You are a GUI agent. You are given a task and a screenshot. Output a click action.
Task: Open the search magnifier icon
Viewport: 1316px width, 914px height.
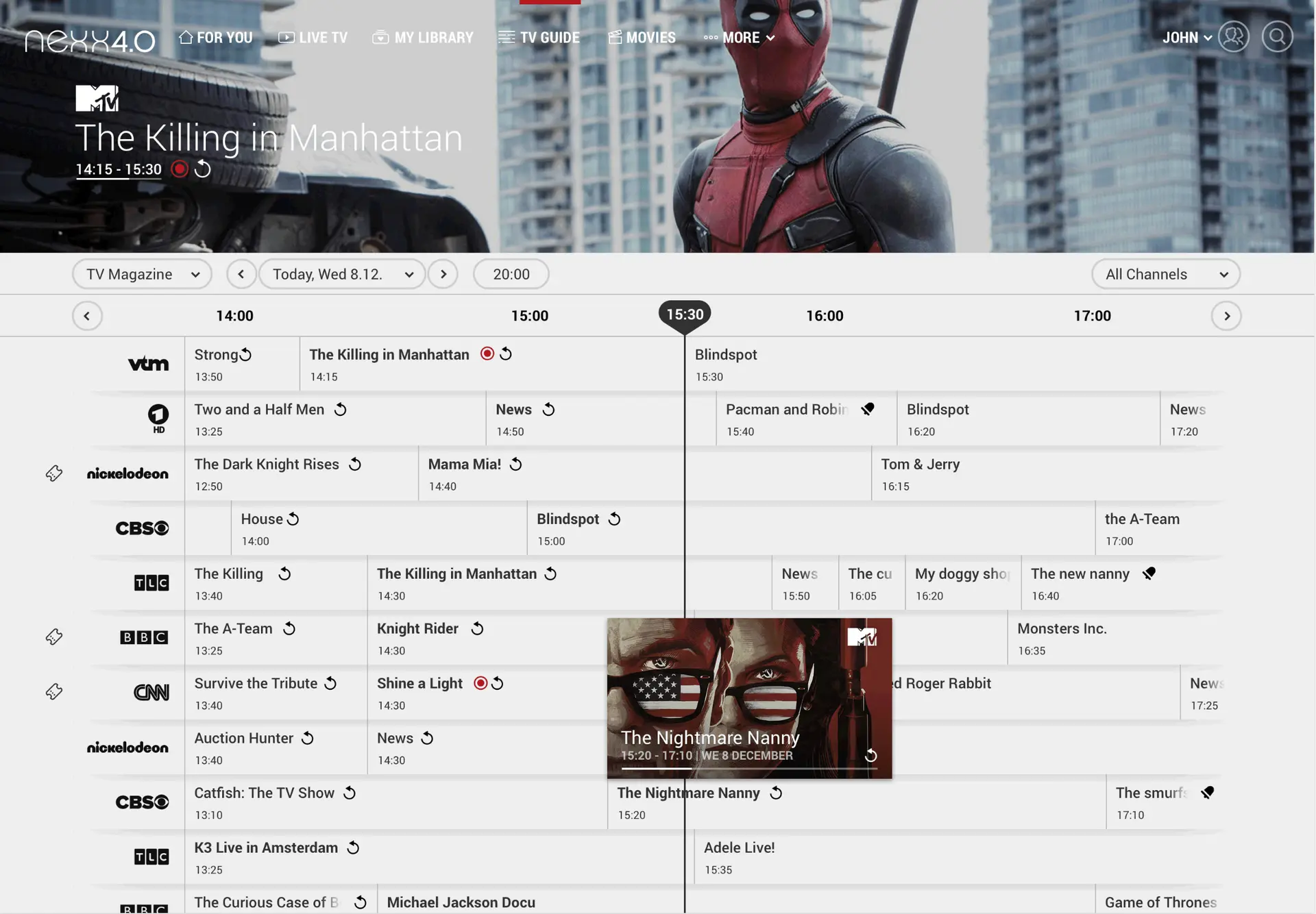pyautogui.click(x=1277, y=37)
